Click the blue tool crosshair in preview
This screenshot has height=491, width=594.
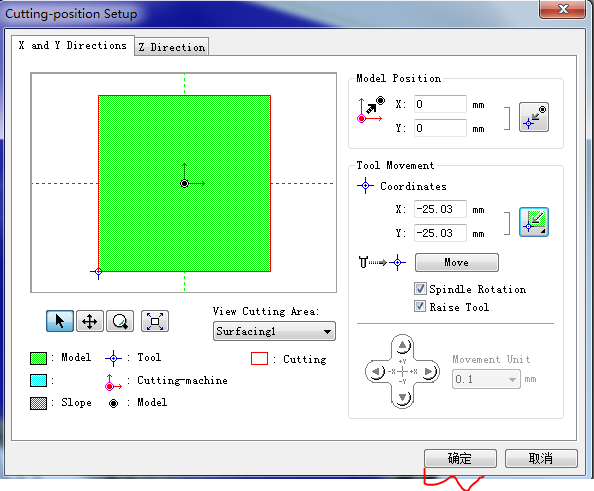(x=98, y=272)
